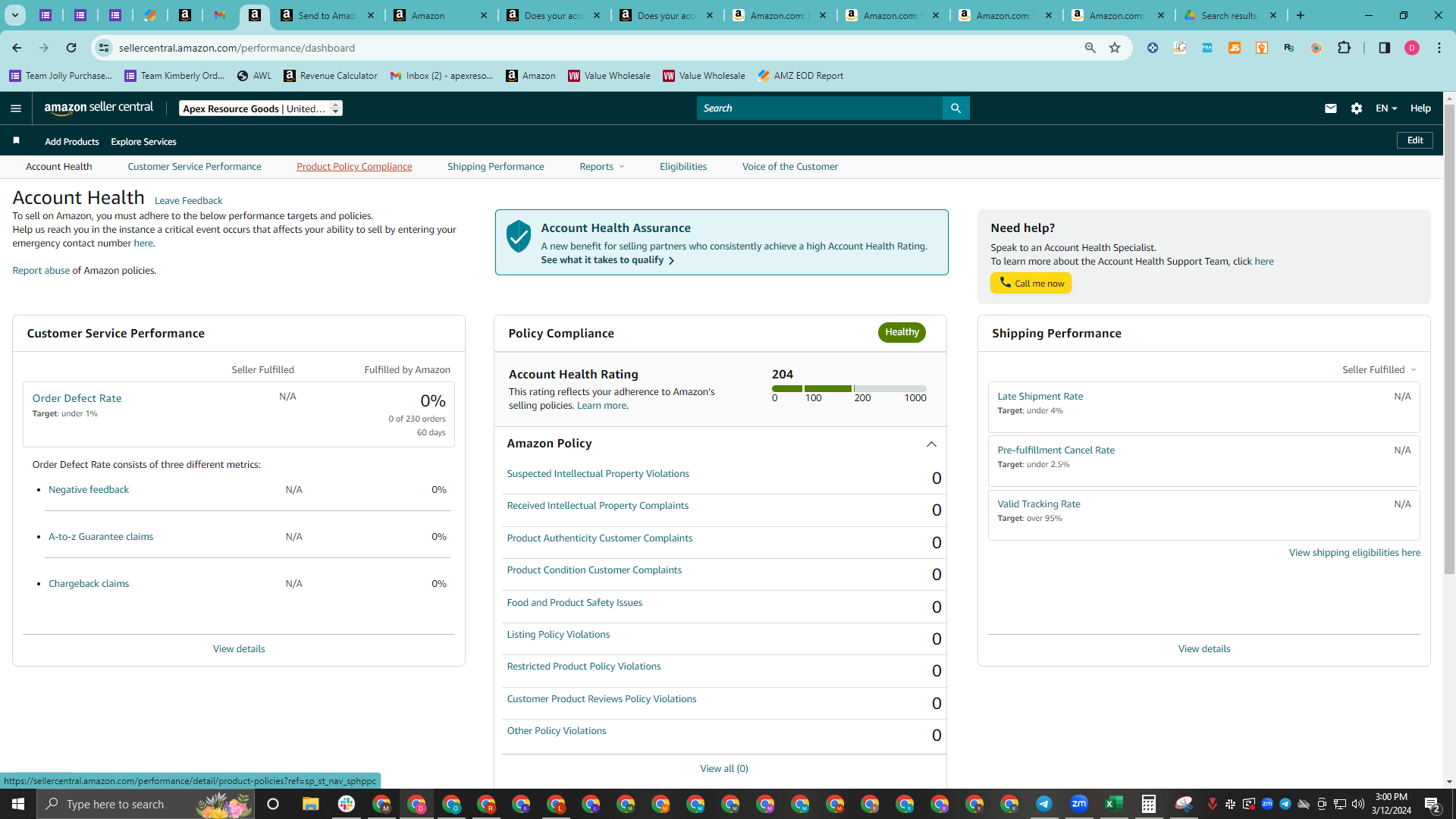Open Zoom from the taskbar
Screen dimensions: 1456x819
[1079, 804]
